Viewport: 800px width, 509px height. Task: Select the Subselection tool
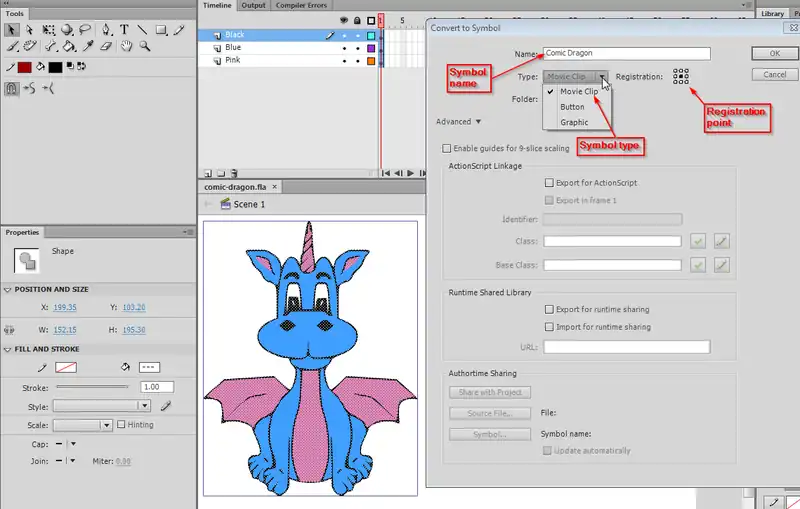[28, 29]
